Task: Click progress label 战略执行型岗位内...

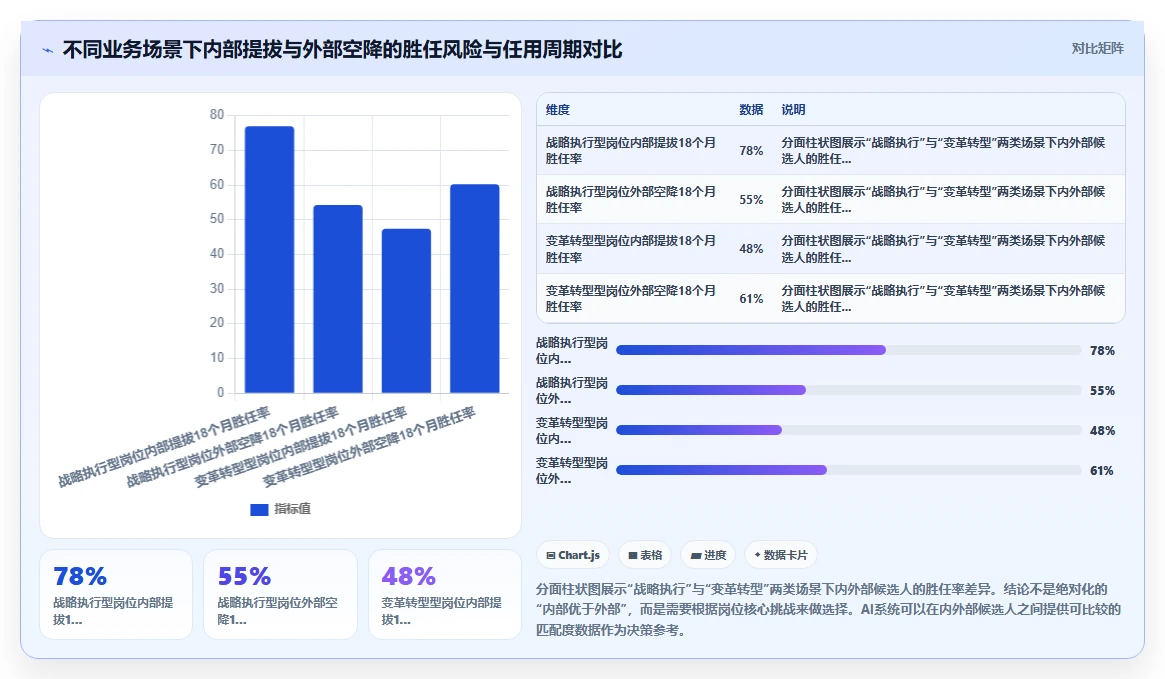Action: point(572,351)
